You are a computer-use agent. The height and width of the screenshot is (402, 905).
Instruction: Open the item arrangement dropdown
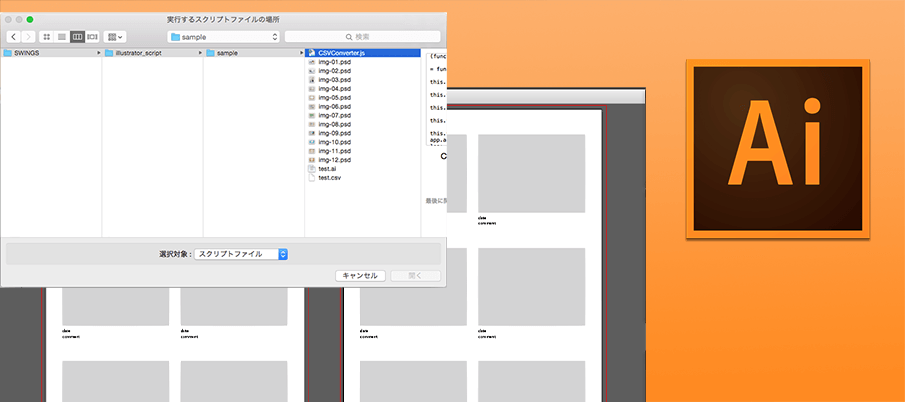tap(115, 37)
